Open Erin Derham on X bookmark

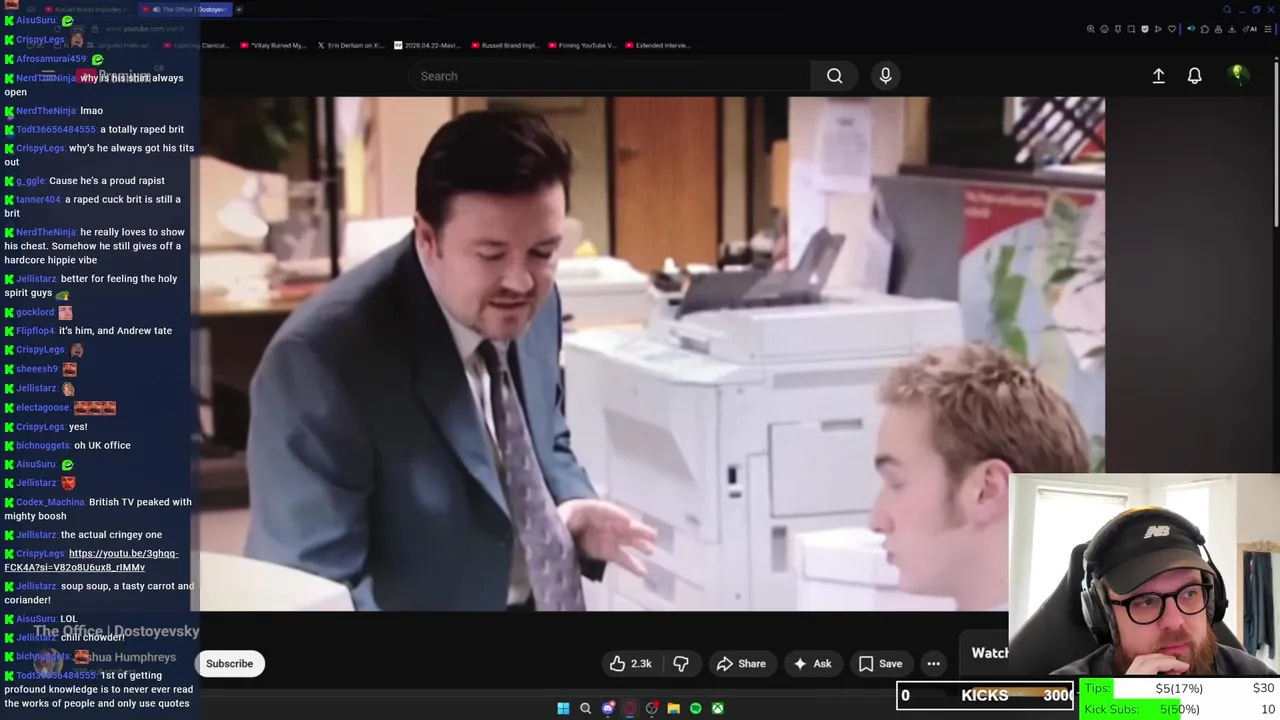pos(351,45)
